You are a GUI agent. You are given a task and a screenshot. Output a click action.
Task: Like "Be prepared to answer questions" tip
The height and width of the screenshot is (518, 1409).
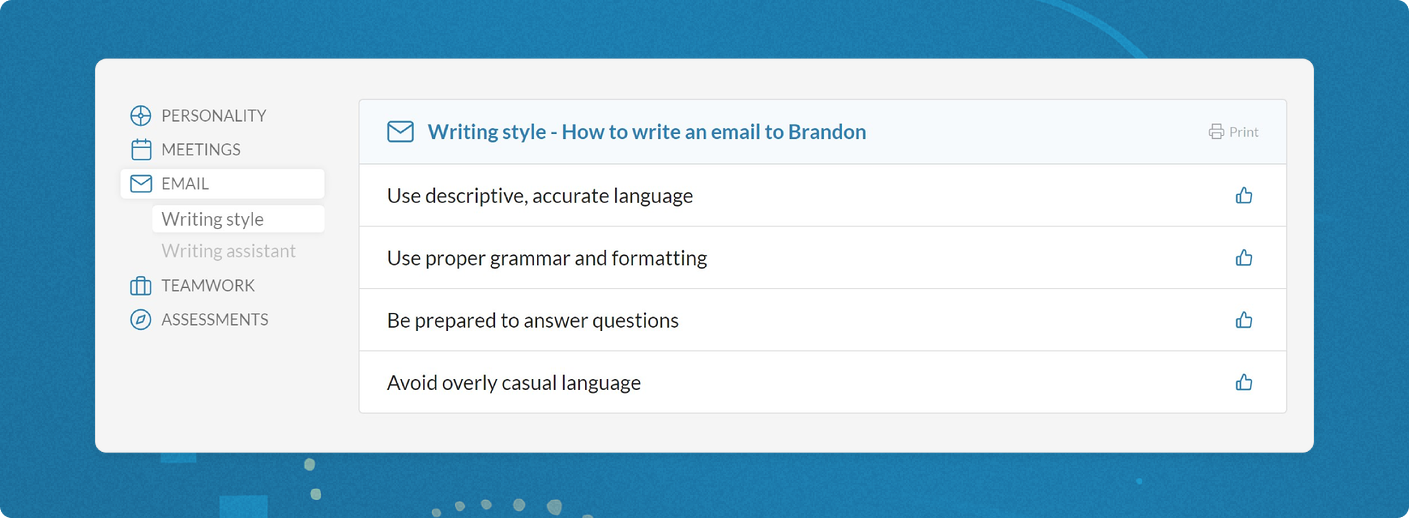[x=1244, y=320]
